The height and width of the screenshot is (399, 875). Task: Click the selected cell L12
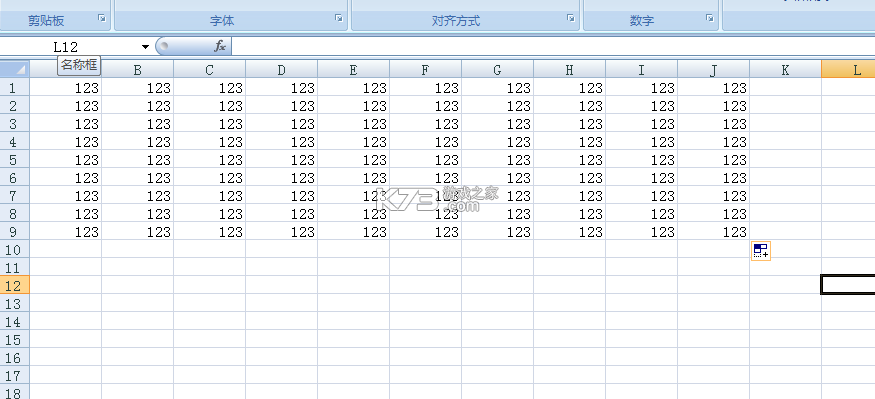[x=848, y=285]
